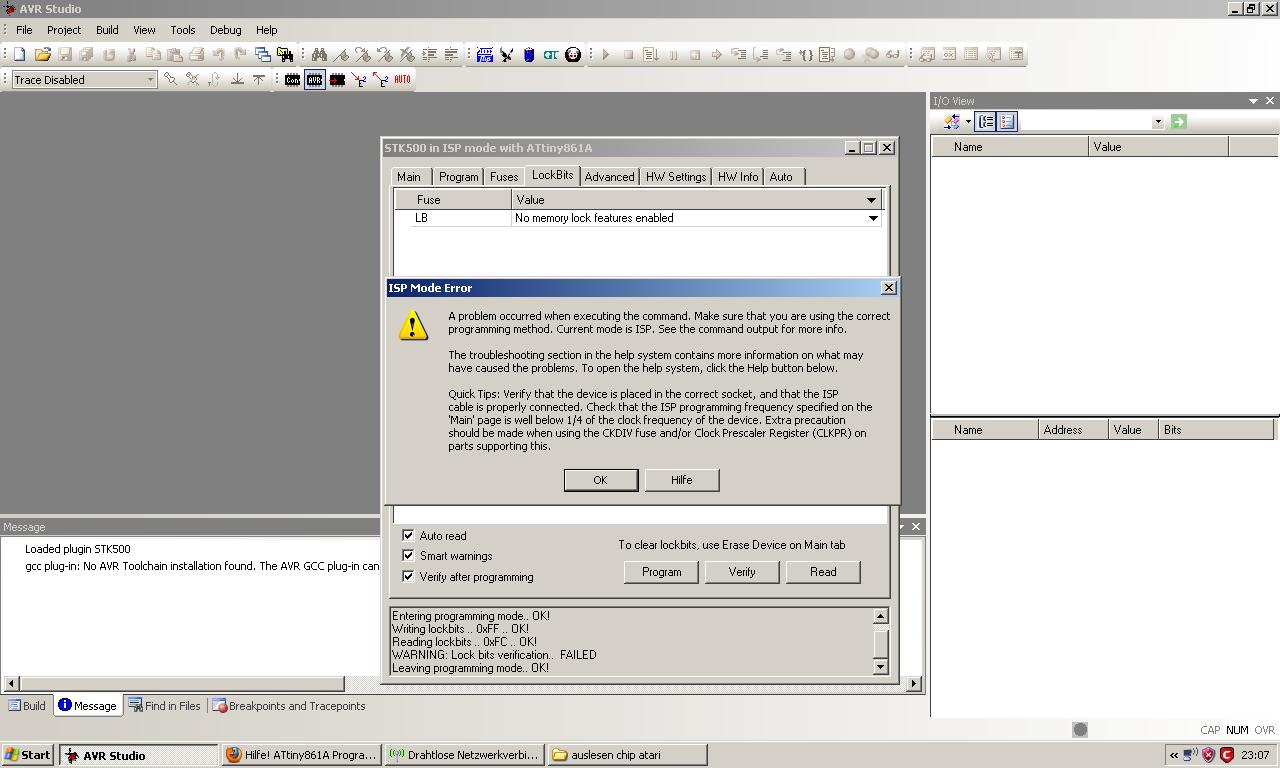The image size is (1280, 768).
Task: Open the View menu
Action: point(144,30)
